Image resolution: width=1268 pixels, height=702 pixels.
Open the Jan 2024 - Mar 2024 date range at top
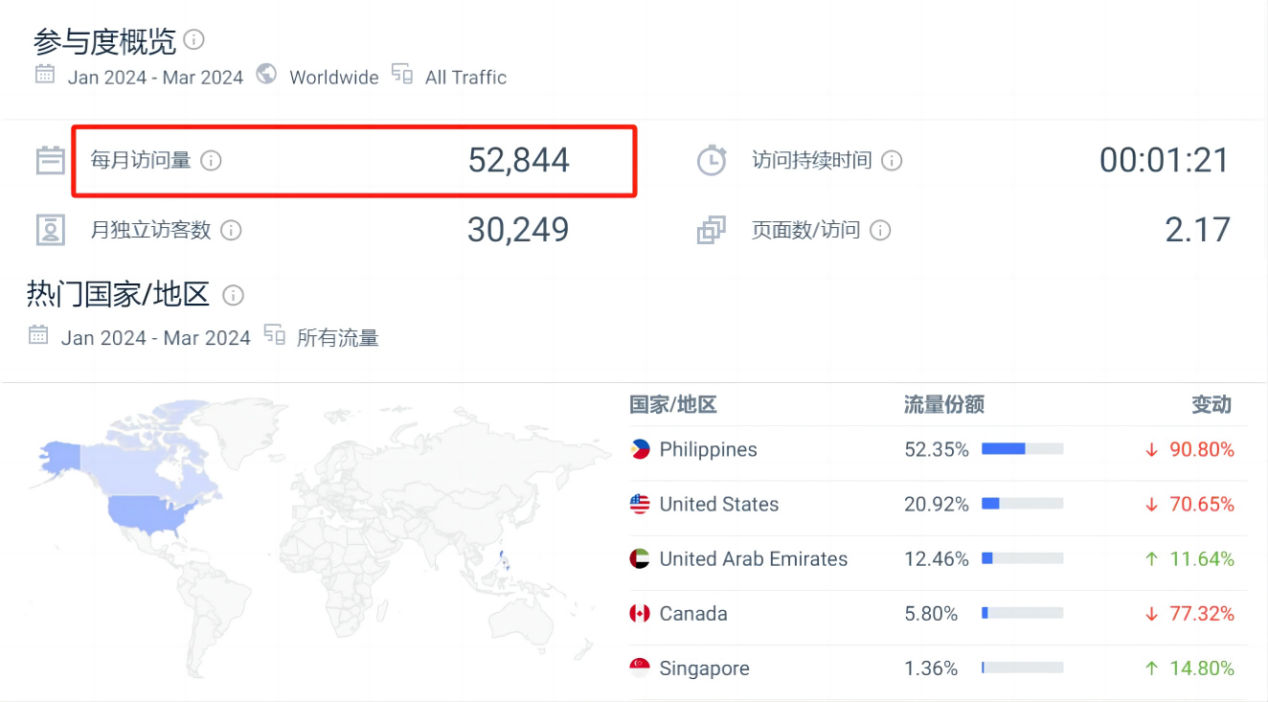pyautogui.click(x=155, y=77)
